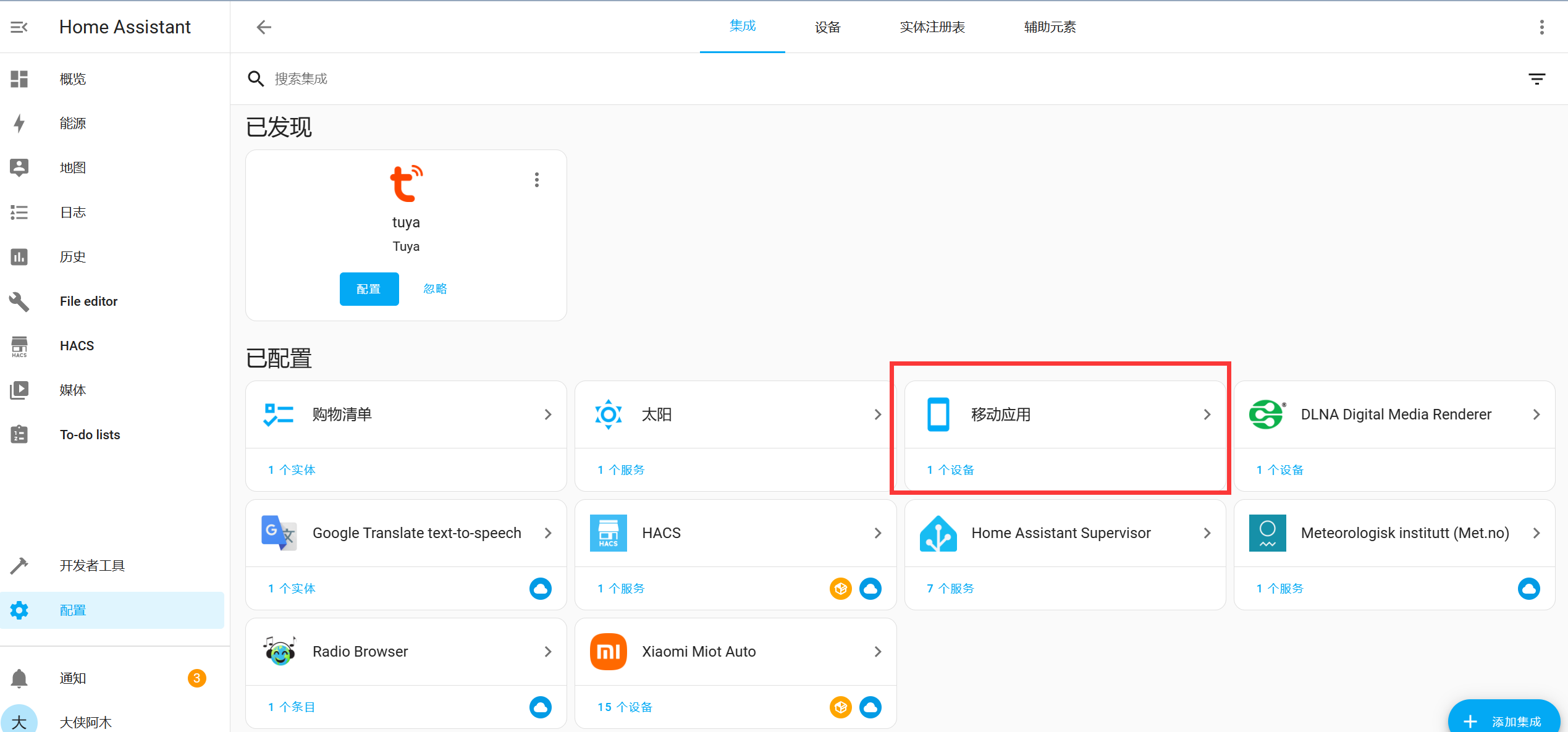Click cloud icon on Google Translate card
Screen dimensions: 1568x732
pos(541,589)
